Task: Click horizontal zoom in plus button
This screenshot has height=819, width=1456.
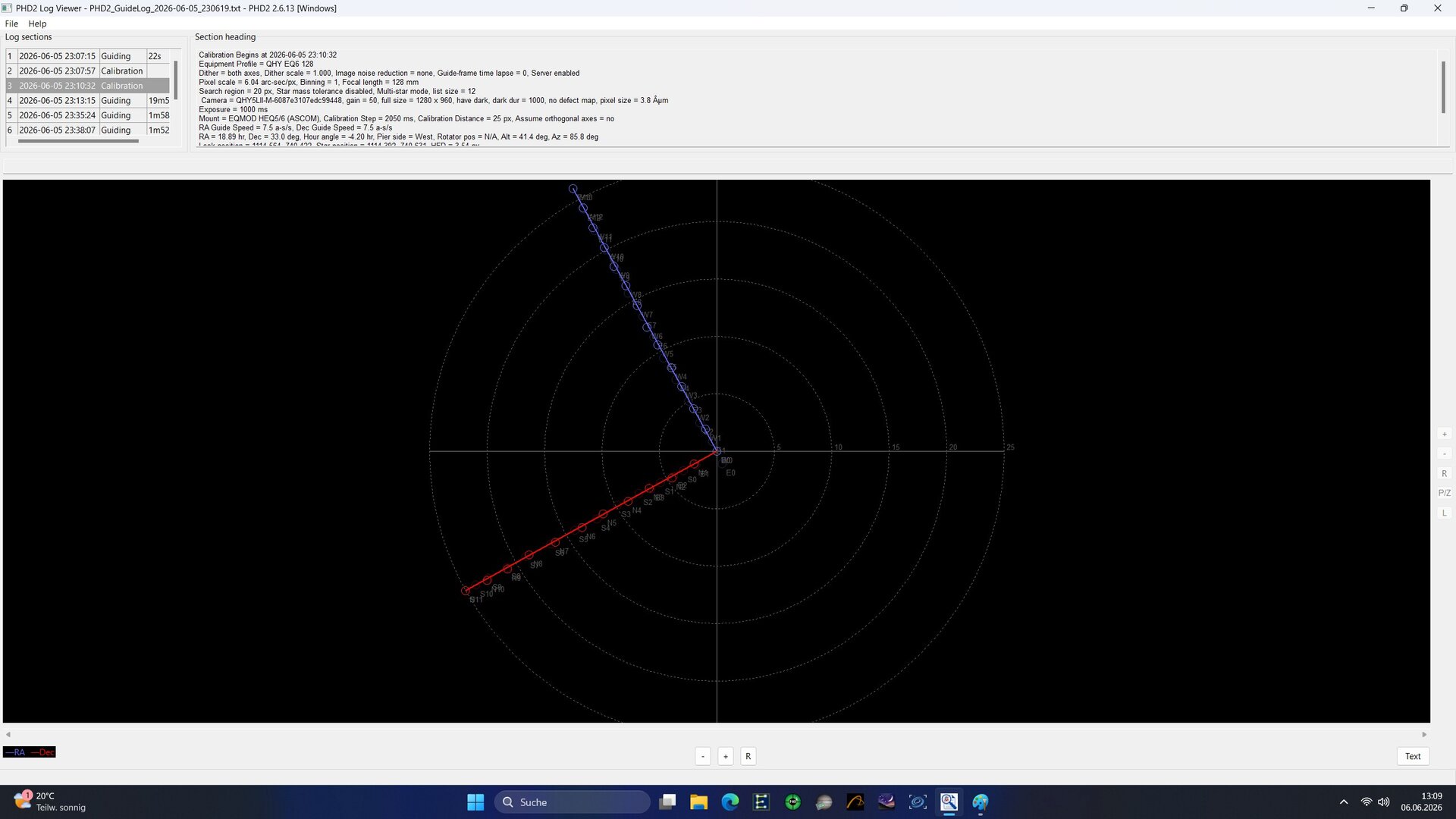Action: 726,756
